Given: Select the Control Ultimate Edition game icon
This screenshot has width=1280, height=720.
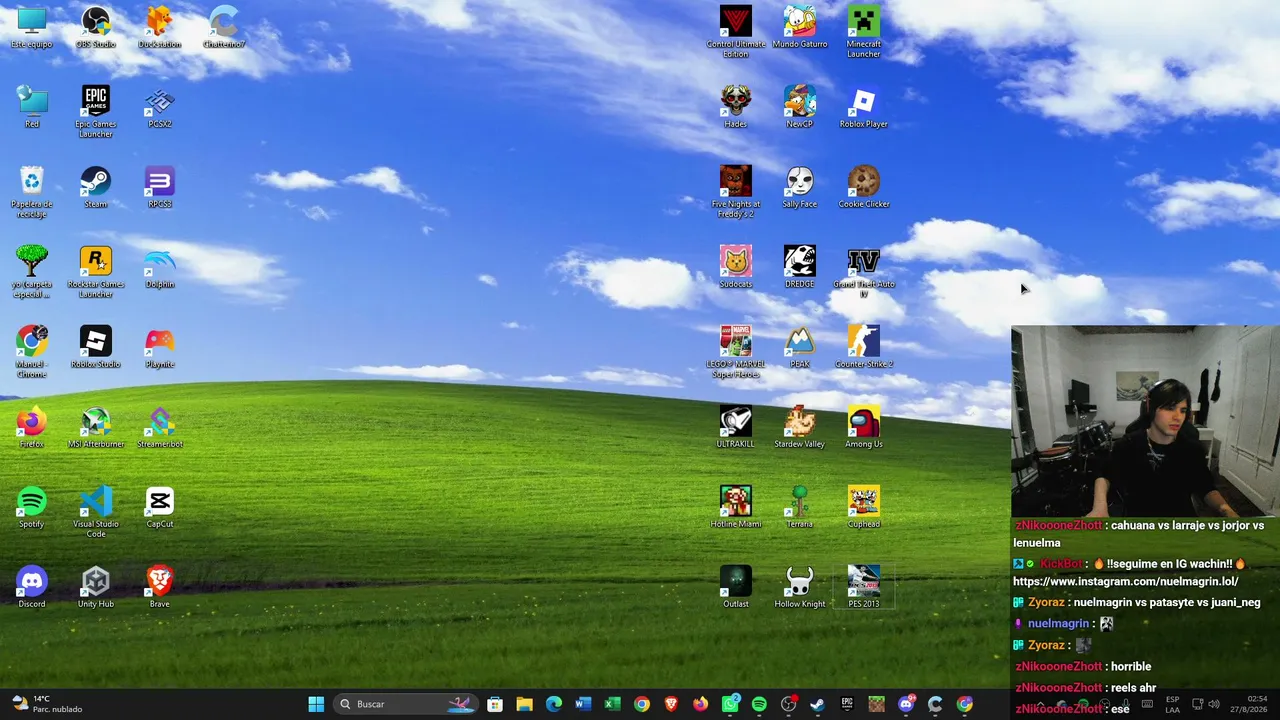Looking at the screenshot, I should 736,32.
